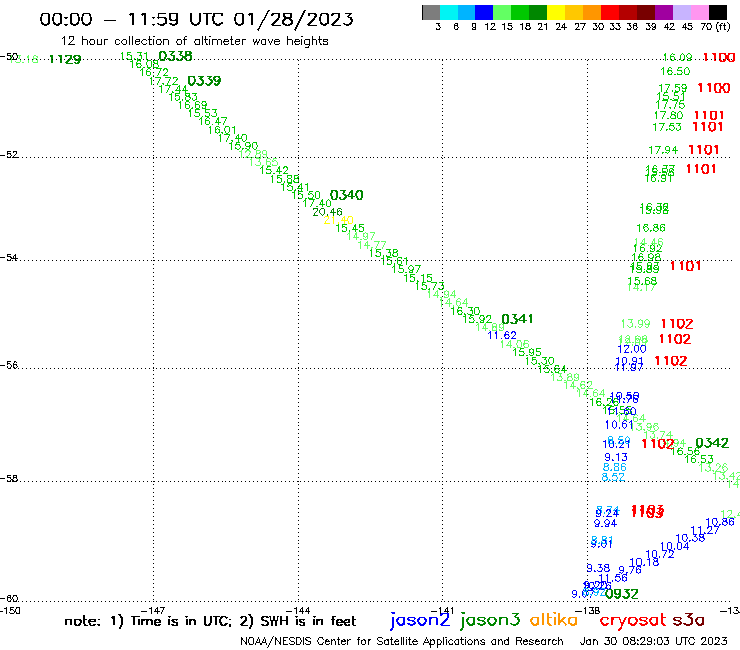The height and width of the screenshot is (650, 740).
Task: Click the '15.95' wave height value
Action: (527, 352)
